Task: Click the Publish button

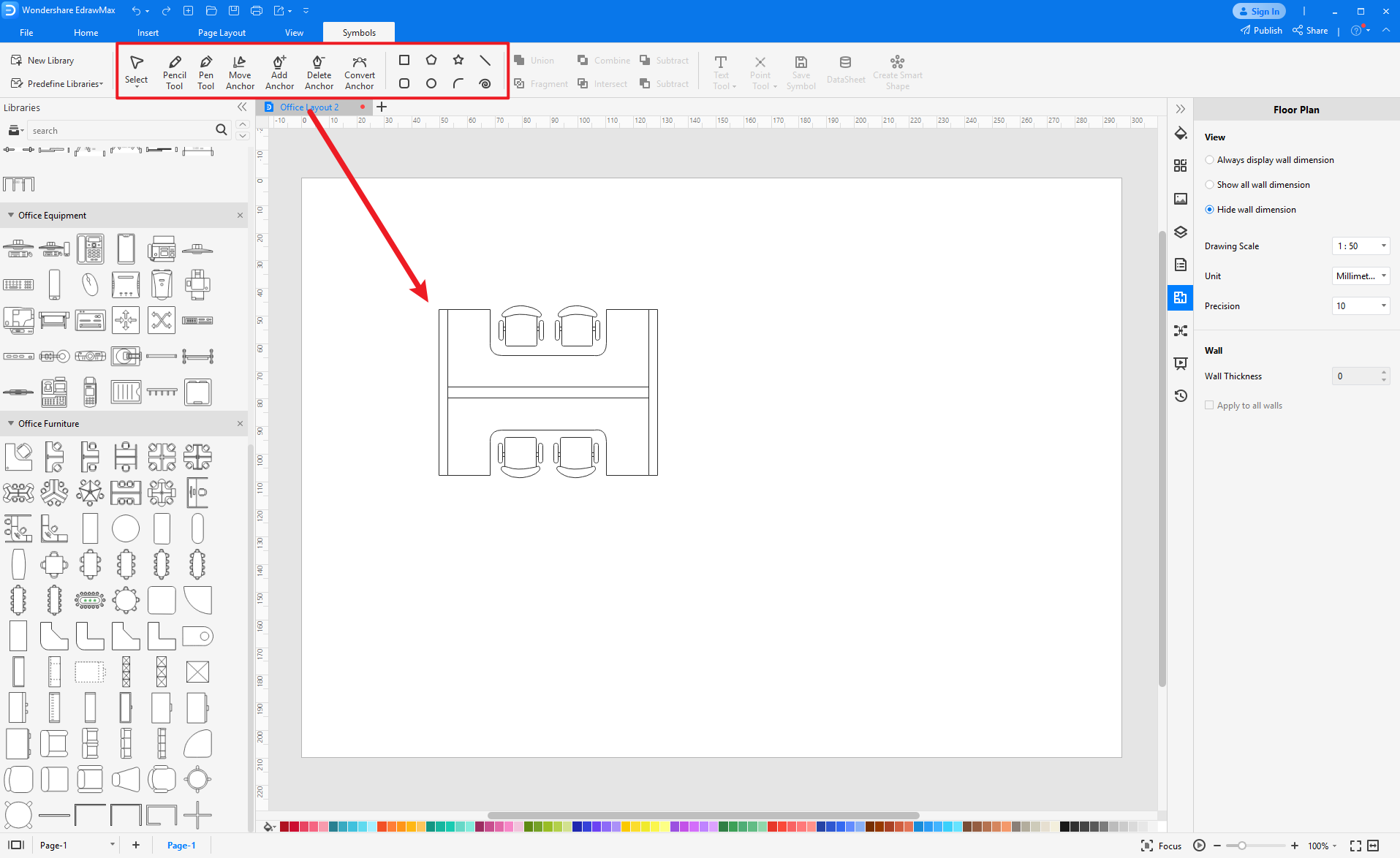Action: (x=1260, y=30)
